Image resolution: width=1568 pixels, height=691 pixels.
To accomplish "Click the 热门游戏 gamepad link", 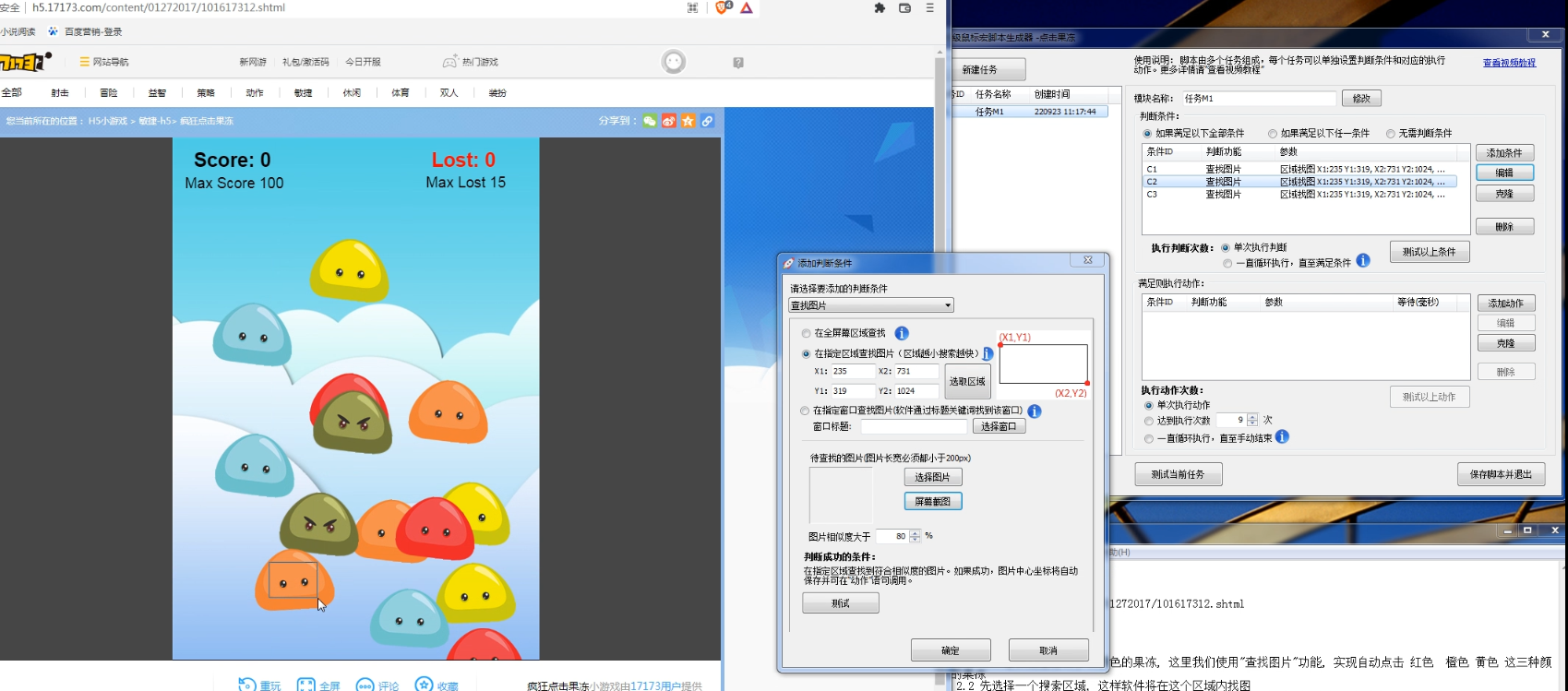I will [x=471, y=62].
